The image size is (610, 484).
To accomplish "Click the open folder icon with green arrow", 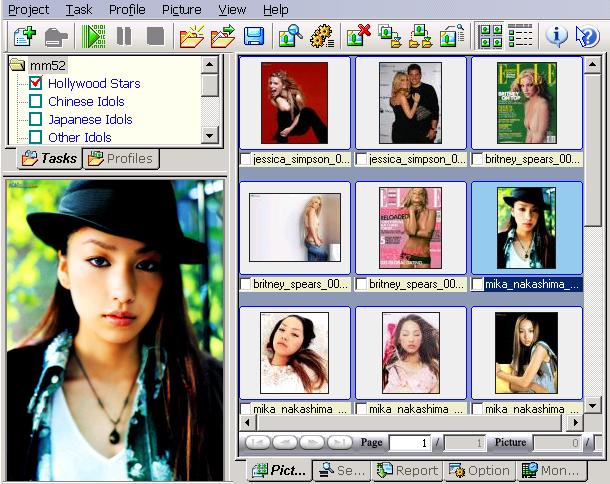I will [x=223, y=36].
